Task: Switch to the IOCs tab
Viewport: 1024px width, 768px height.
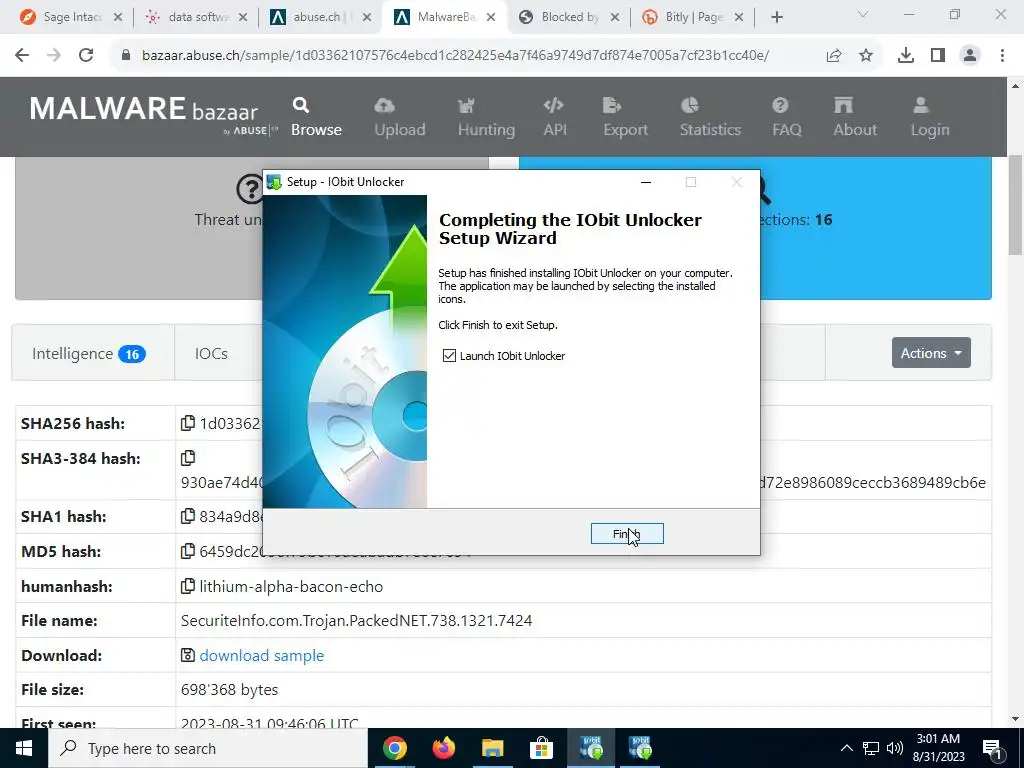Action: click(x=211, y=353)
